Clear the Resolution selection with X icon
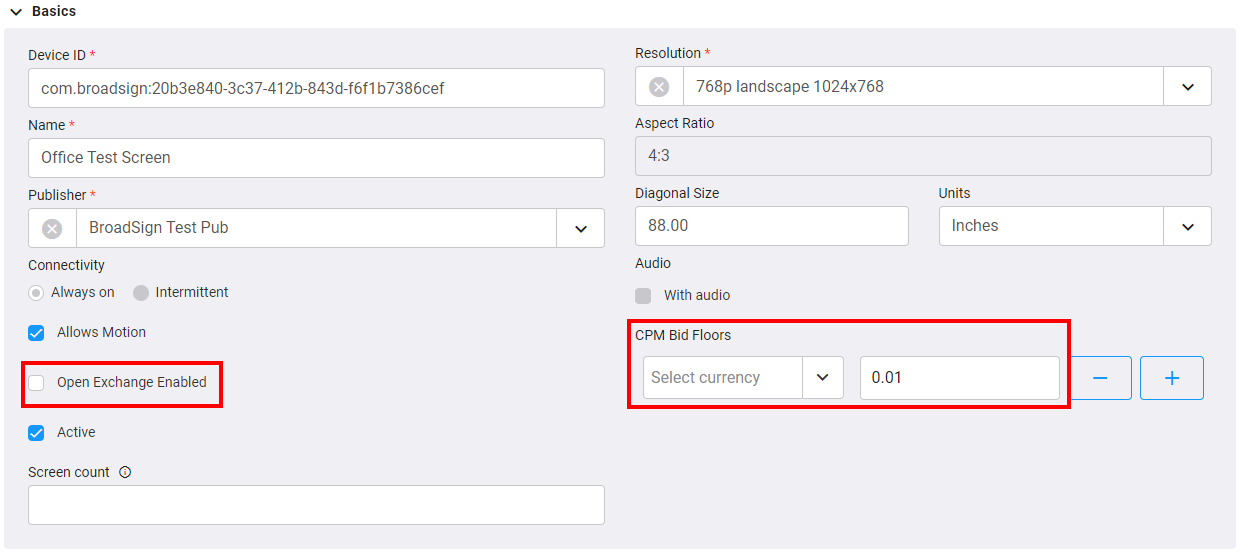The height and width of the screenshot is (553, 1241). (659, 87)
